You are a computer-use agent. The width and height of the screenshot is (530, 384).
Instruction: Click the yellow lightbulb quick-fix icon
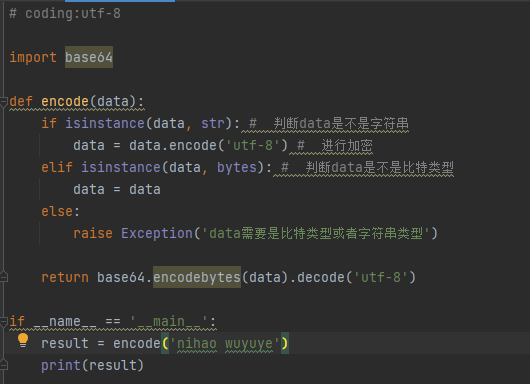(x=23, y=340)
